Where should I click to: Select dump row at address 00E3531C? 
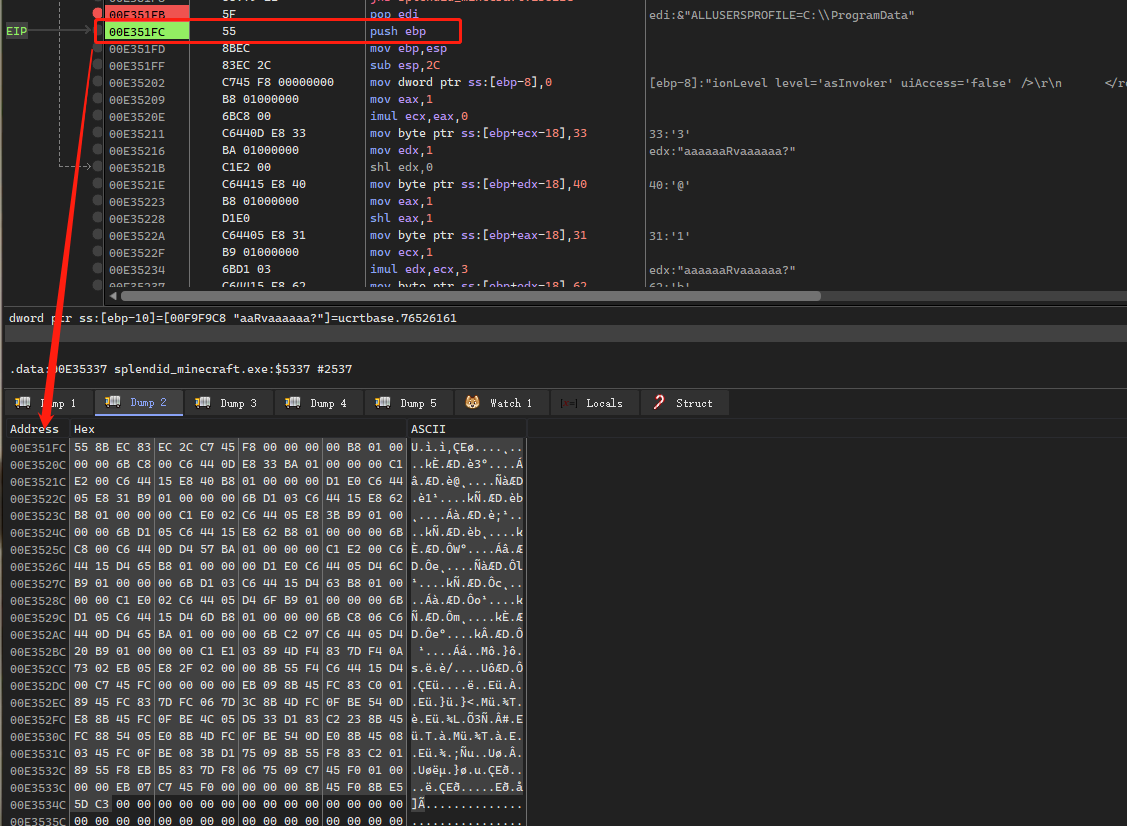coord(266,753)
